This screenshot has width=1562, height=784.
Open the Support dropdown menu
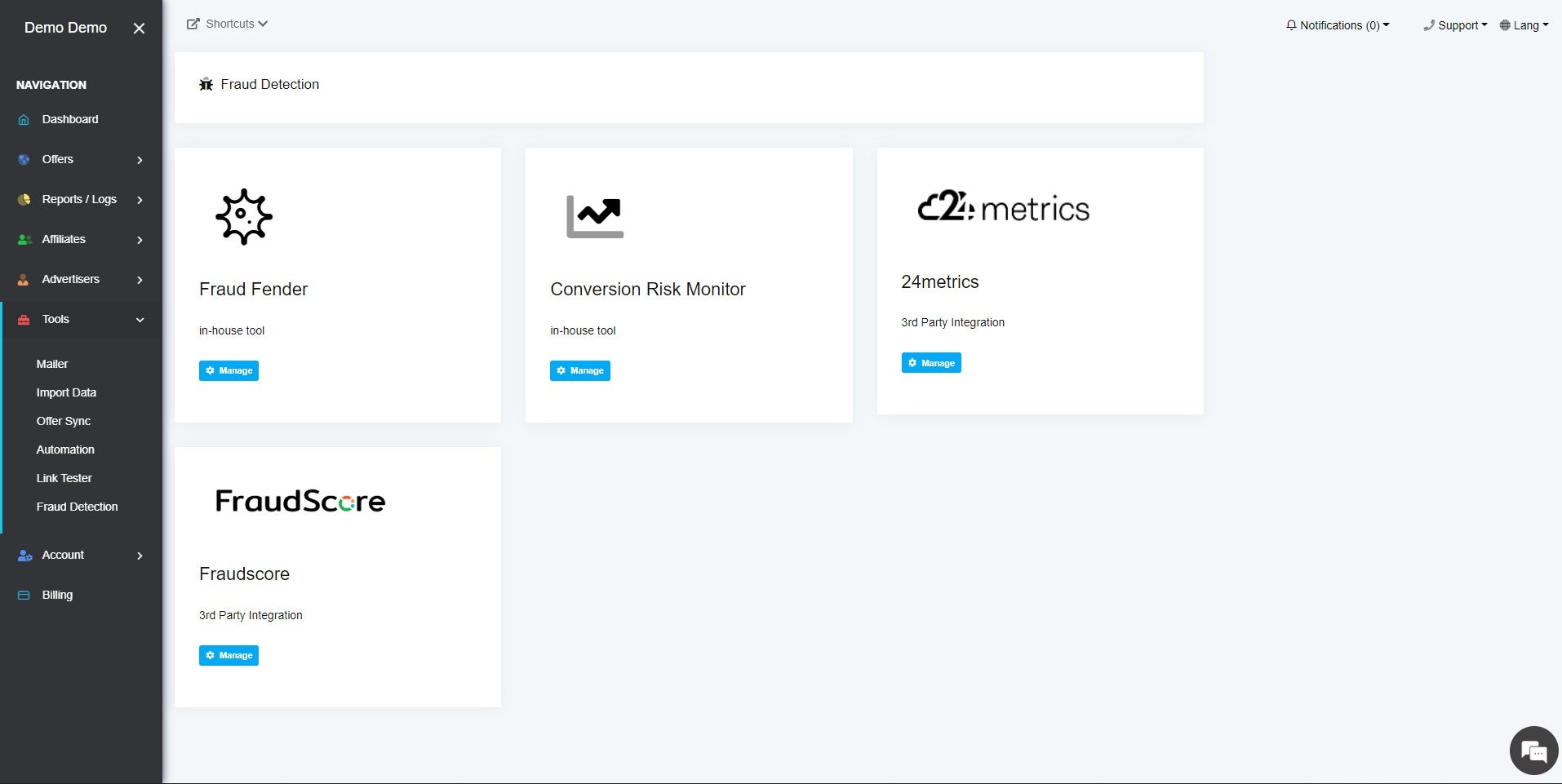coord(1455,25)
